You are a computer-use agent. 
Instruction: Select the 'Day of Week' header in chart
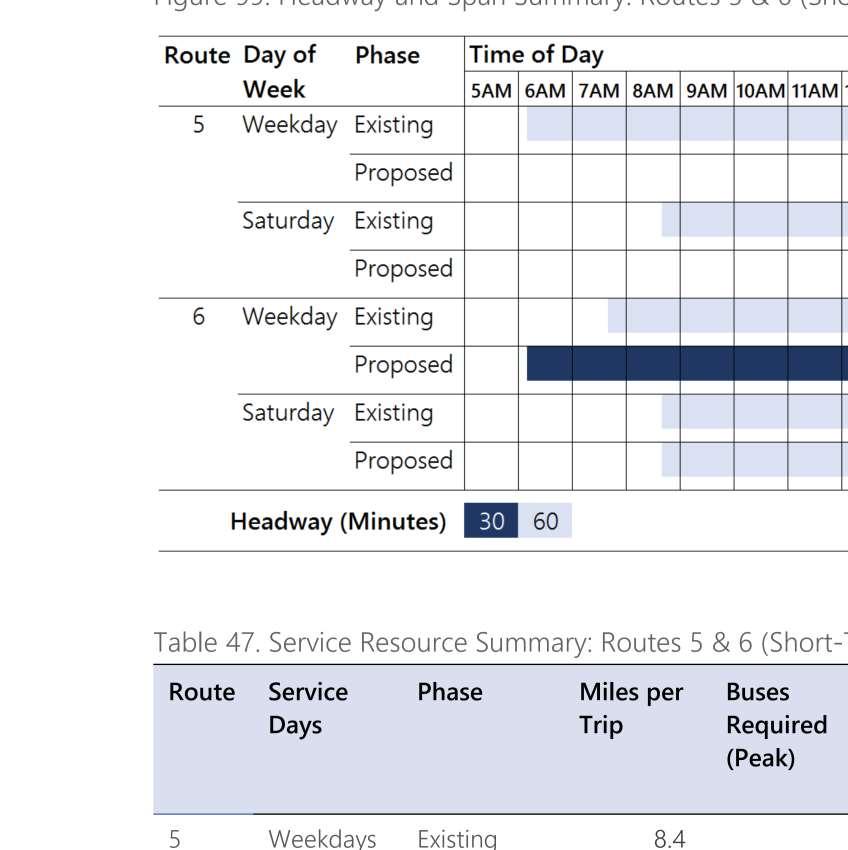(279, 72)
